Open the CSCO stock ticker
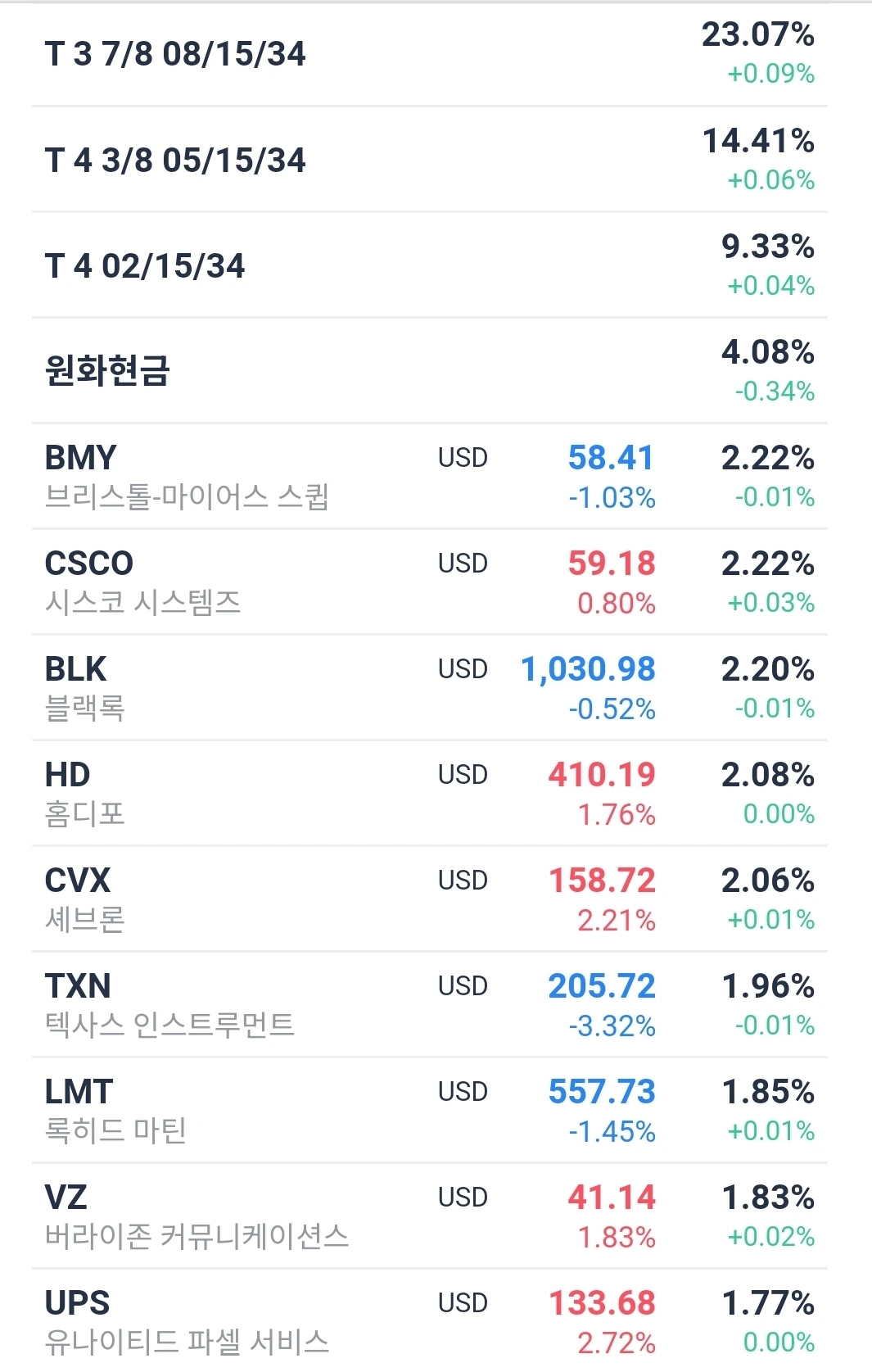Viewport: 872px width, 1372px height. [x=88, y=564]
